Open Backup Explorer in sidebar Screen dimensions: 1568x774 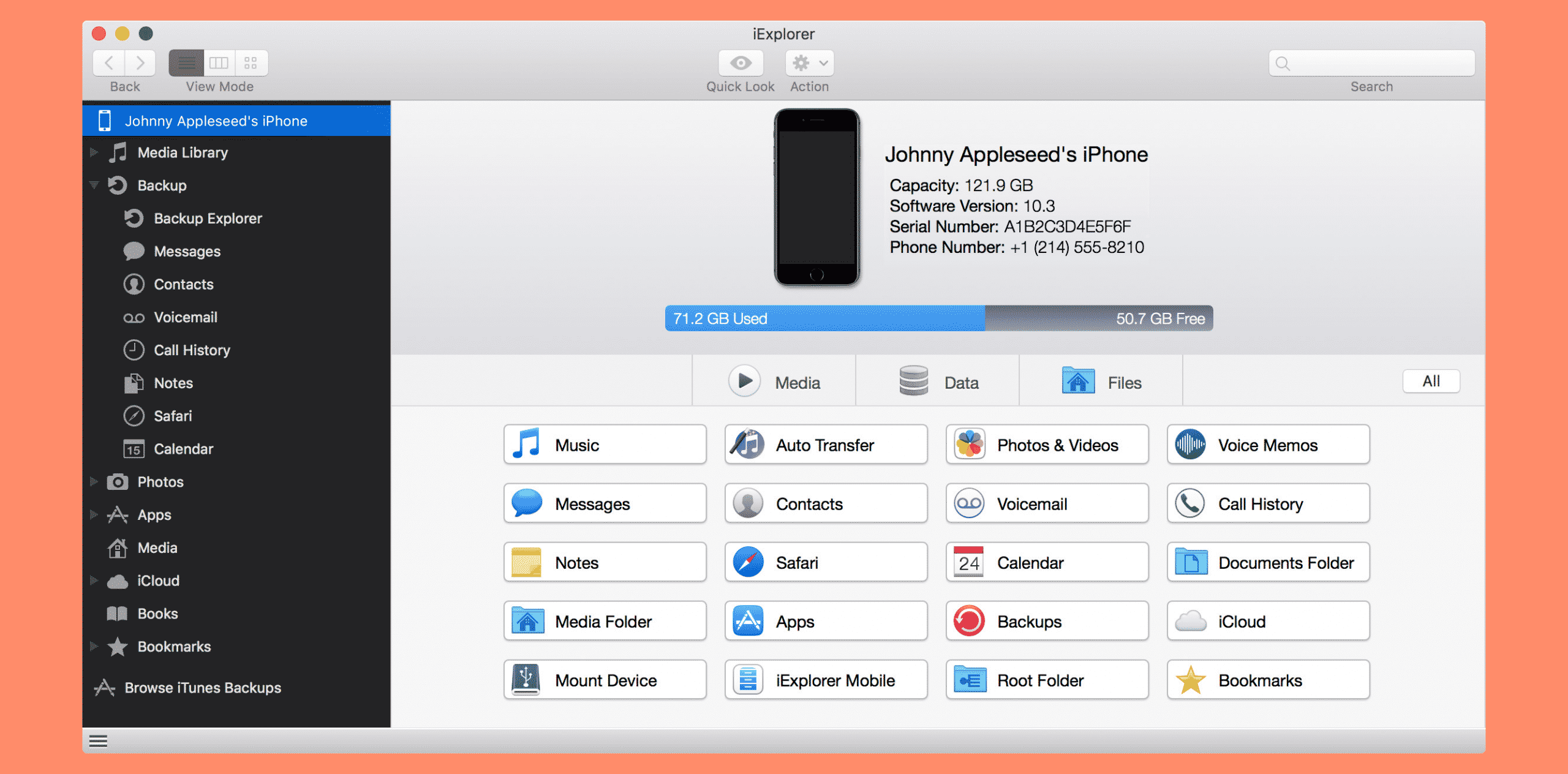[236, 218]
